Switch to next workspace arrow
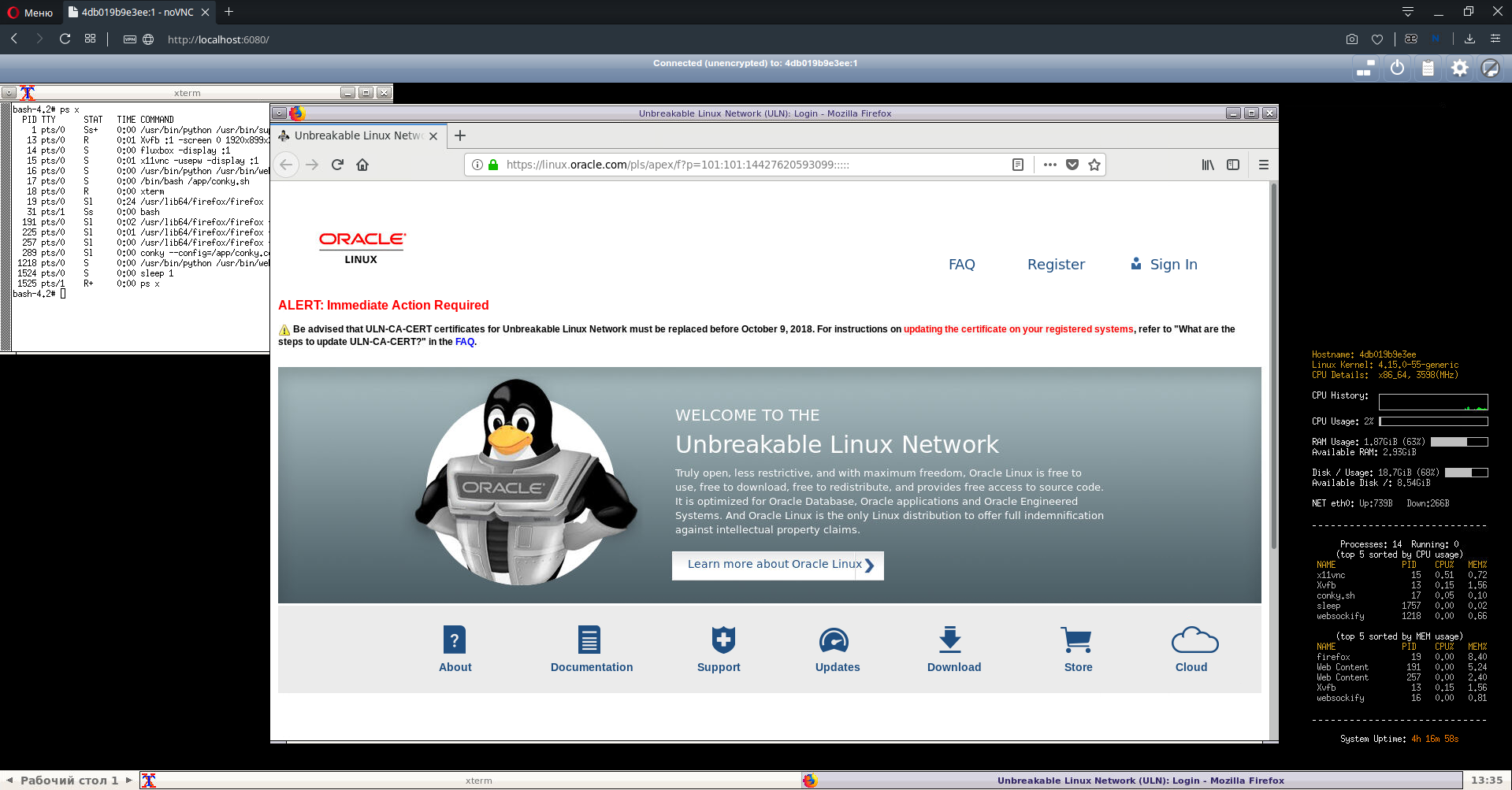 pos(129,781)
